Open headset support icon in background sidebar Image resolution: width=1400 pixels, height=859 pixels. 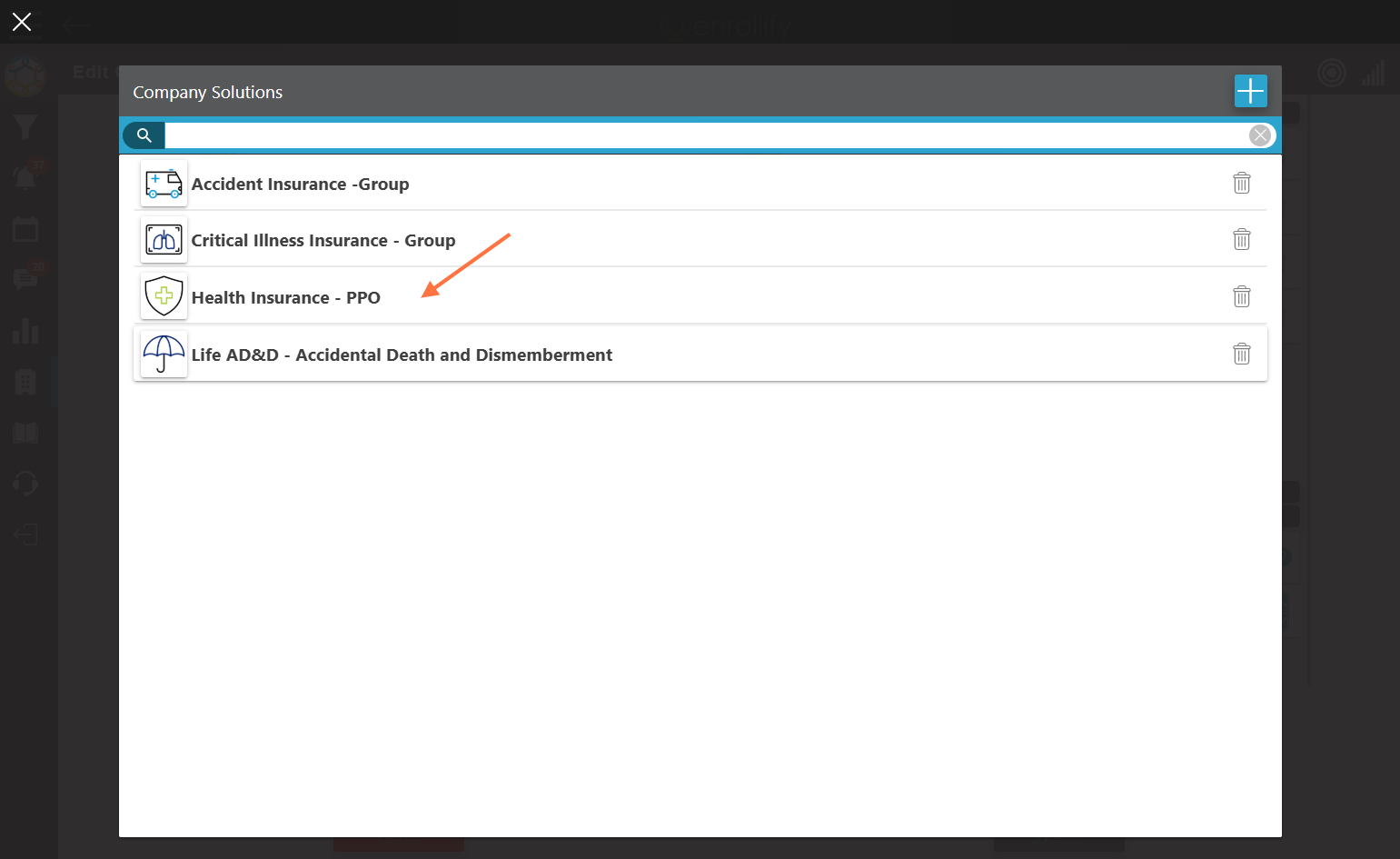coord(25,484)
